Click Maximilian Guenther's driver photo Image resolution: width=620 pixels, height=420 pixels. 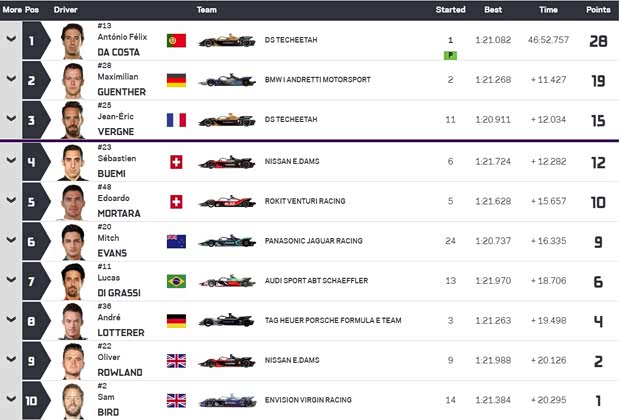click(73, 81)
